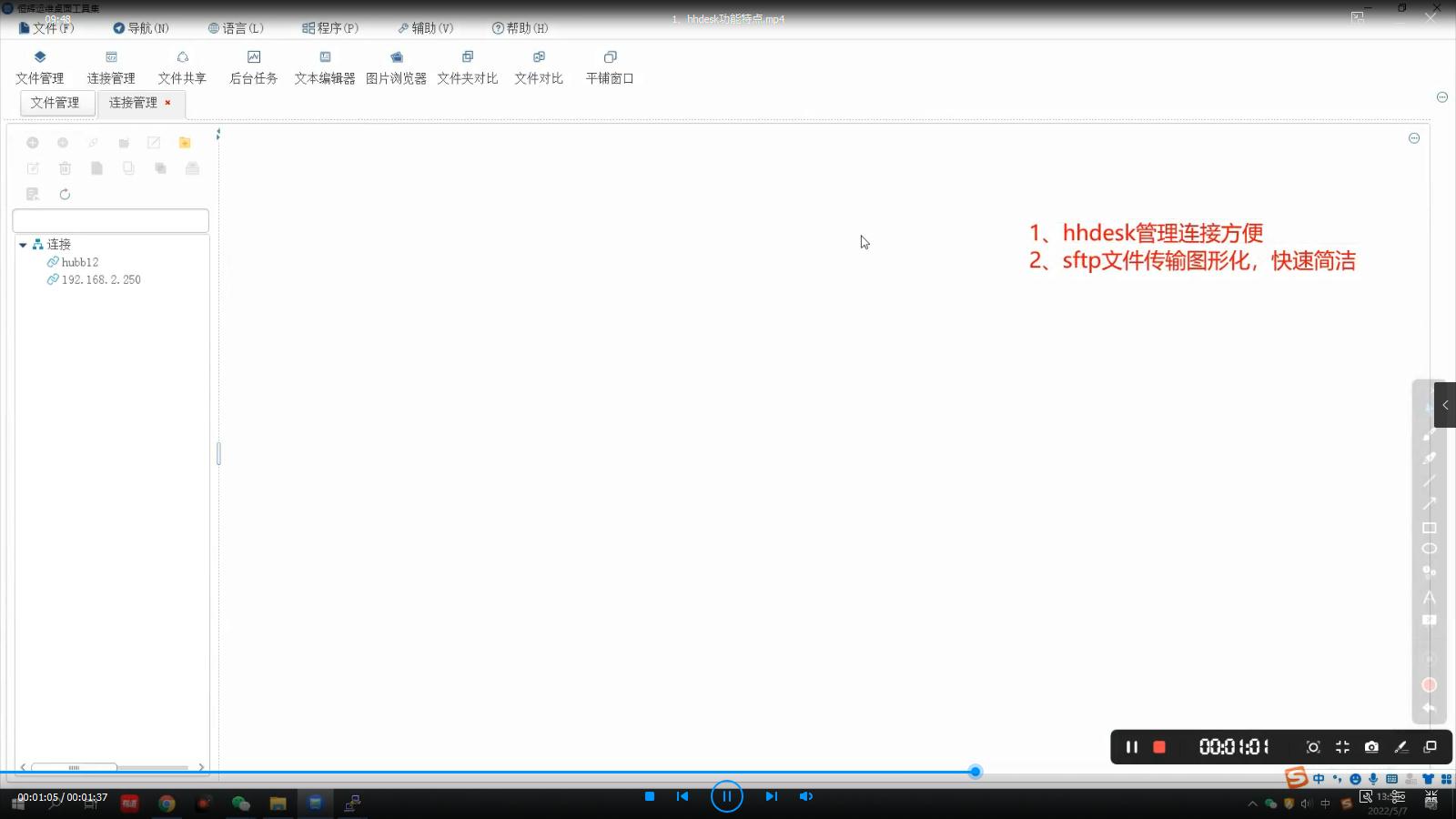The height and width of the screenshot is (819, 1456).
Task: Open the 文件管理 toolbar tool
Action: [x=39, y=68]
